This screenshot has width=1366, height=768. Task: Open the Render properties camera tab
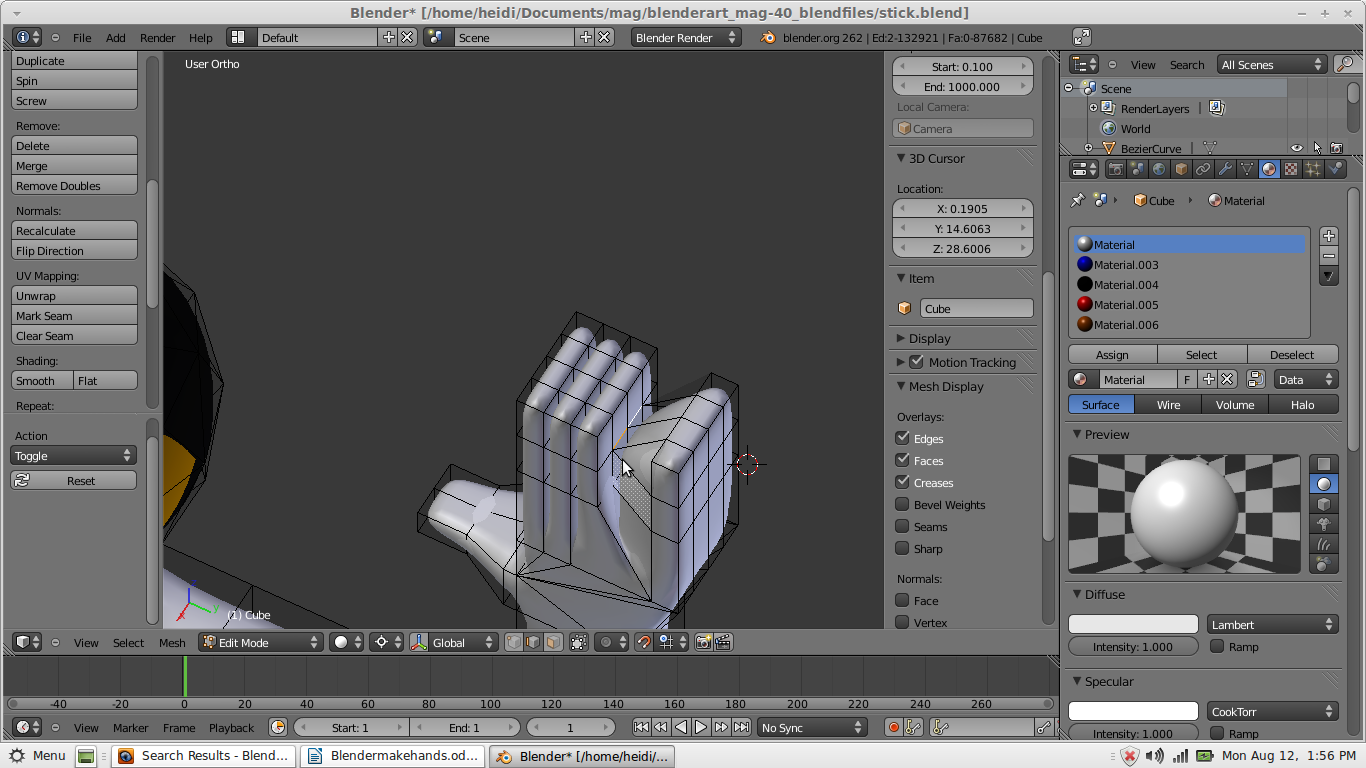1115,169
